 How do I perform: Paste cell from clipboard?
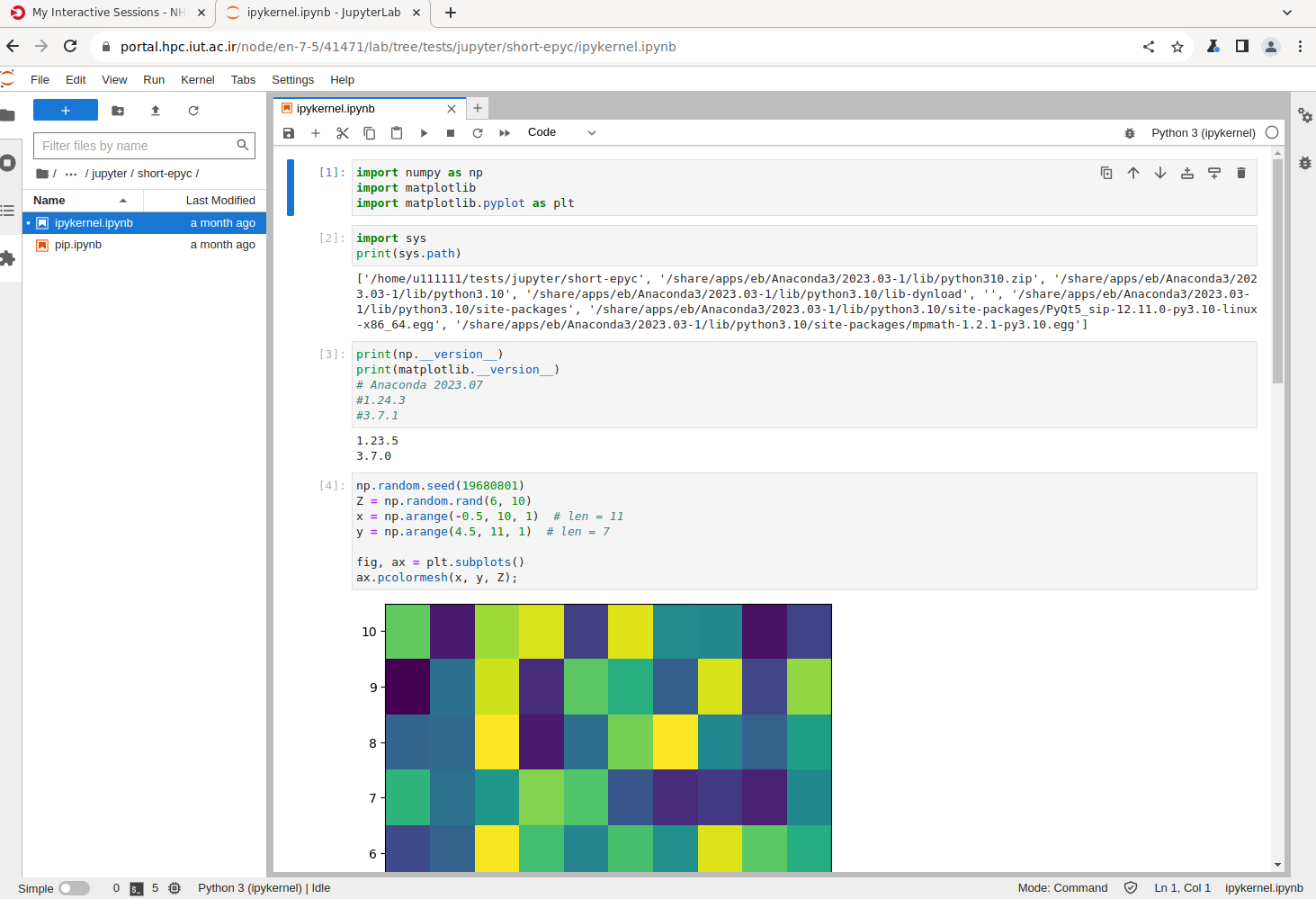397,133
